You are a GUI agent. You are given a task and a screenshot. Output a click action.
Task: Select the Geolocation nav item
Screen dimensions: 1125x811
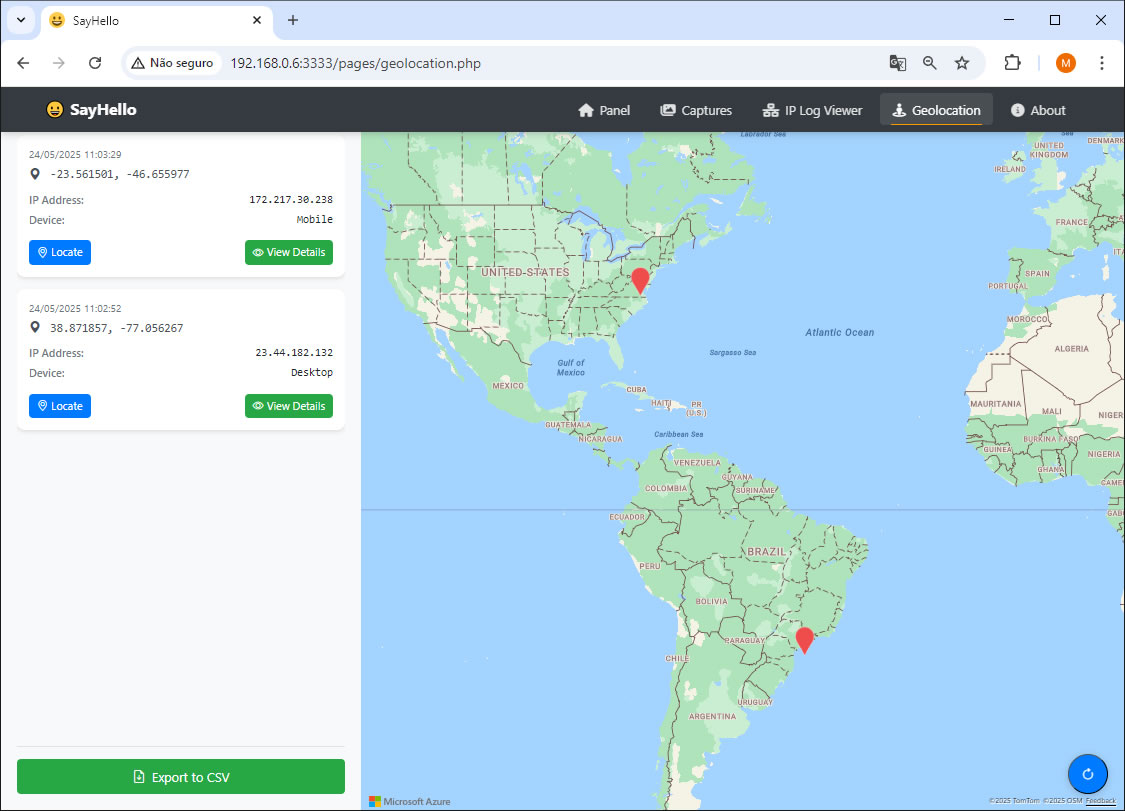click(x=936, y=111)
